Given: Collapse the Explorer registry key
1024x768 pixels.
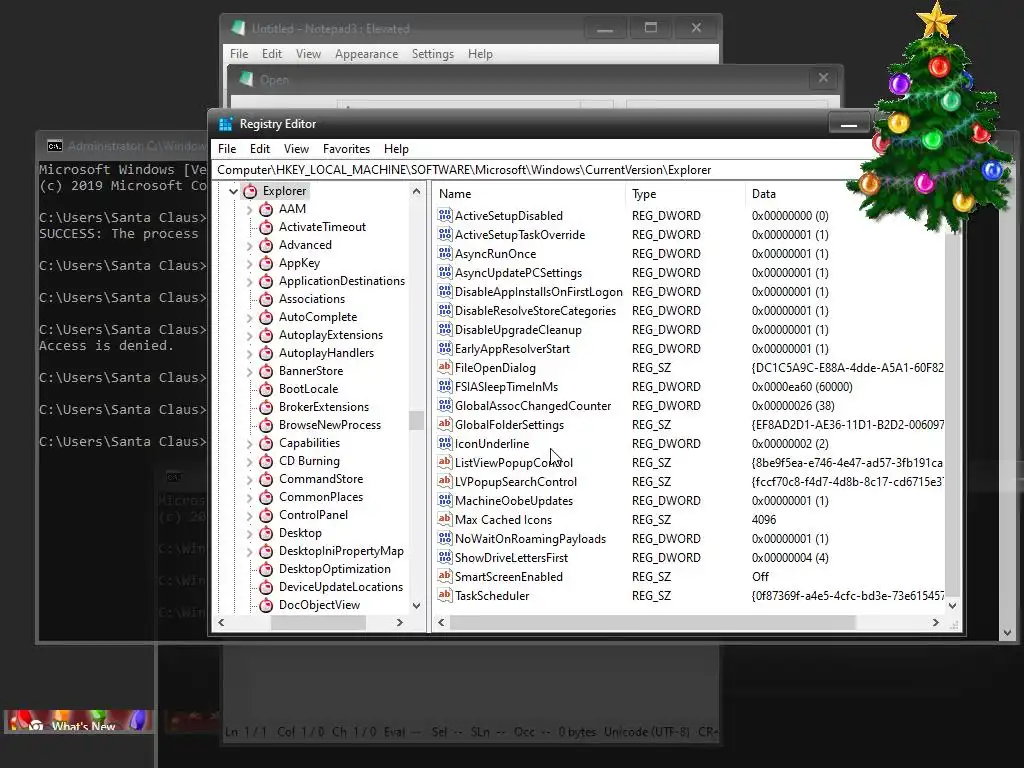Looking at the screenshot, I should point(233,191).
